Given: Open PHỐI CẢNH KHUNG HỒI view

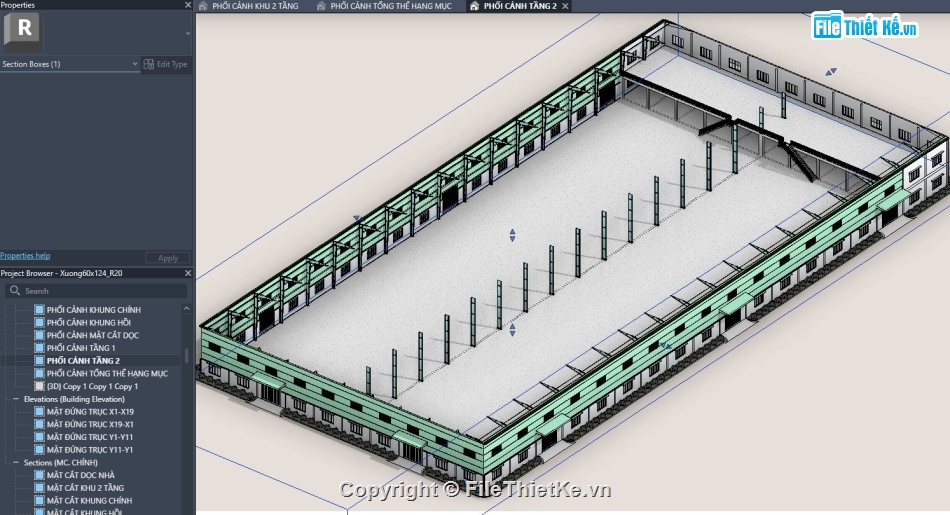Looking at the screenshot, I should pos(88,323).
